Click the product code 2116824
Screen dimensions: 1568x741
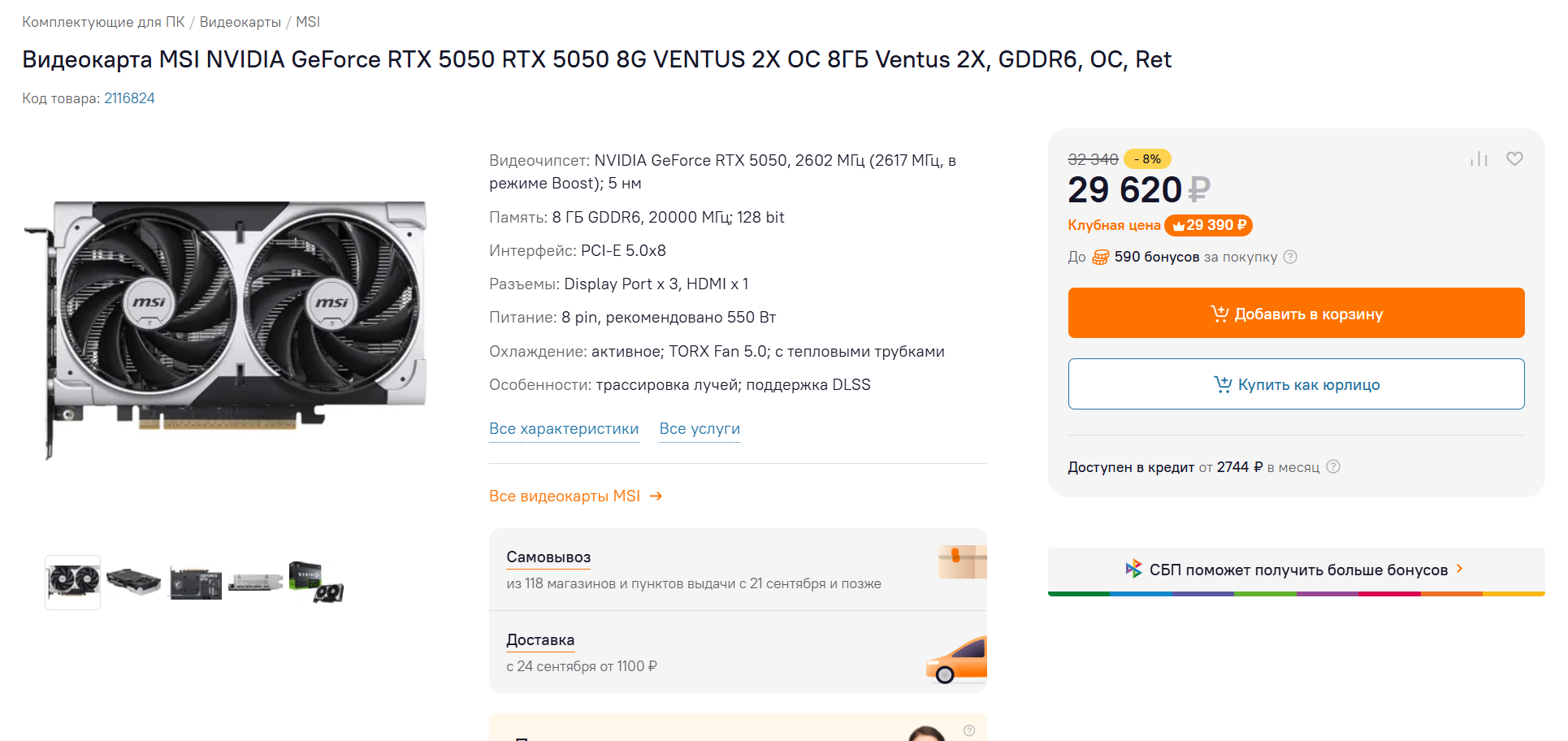129,98
